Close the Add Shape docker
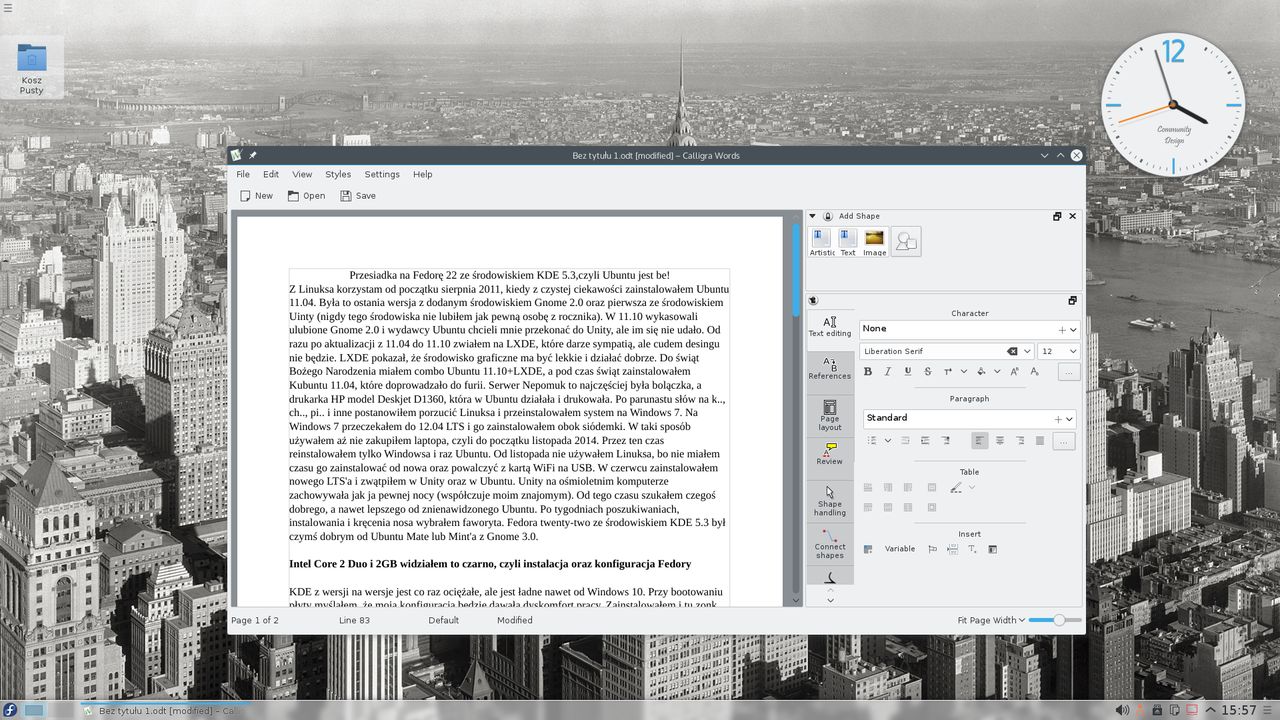 [1073, 216]
